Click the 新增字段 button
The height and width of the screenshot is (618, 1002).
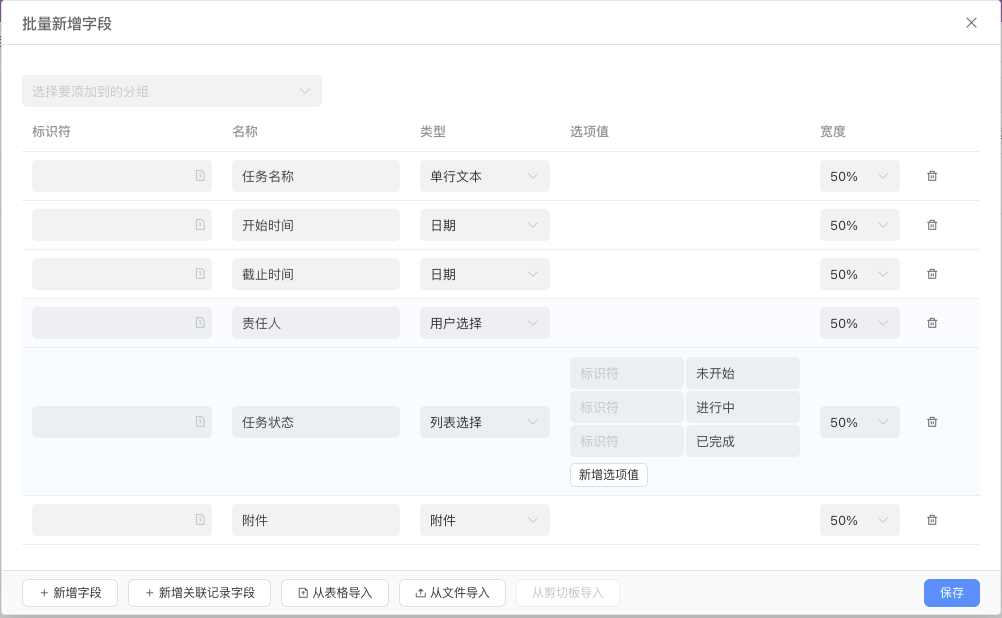[69, 592]
